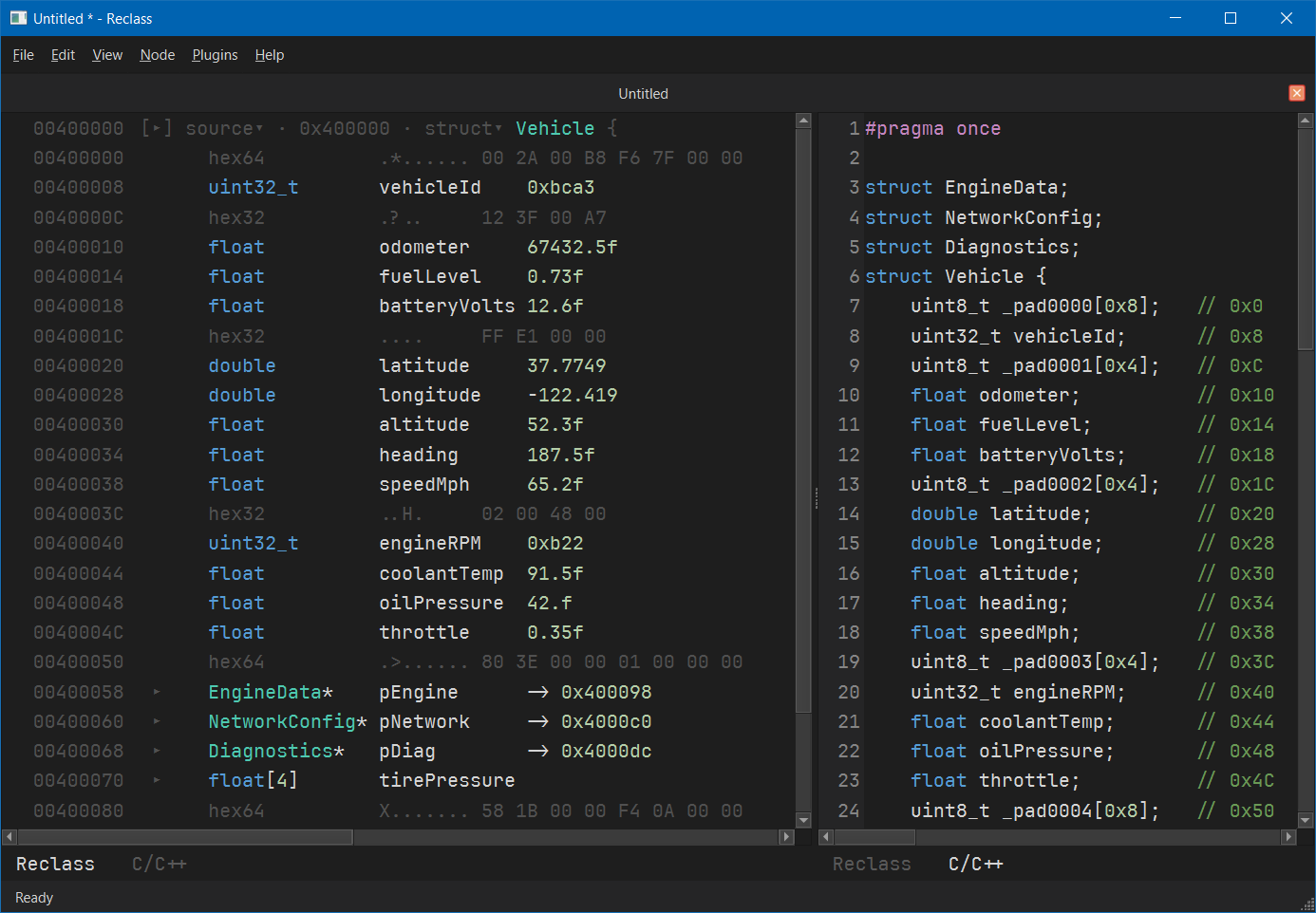Image resolution: width=1316 pixels, height=913 pixels.
Task: Click the address 00400080 offset
Action: [x=79, y=811]
